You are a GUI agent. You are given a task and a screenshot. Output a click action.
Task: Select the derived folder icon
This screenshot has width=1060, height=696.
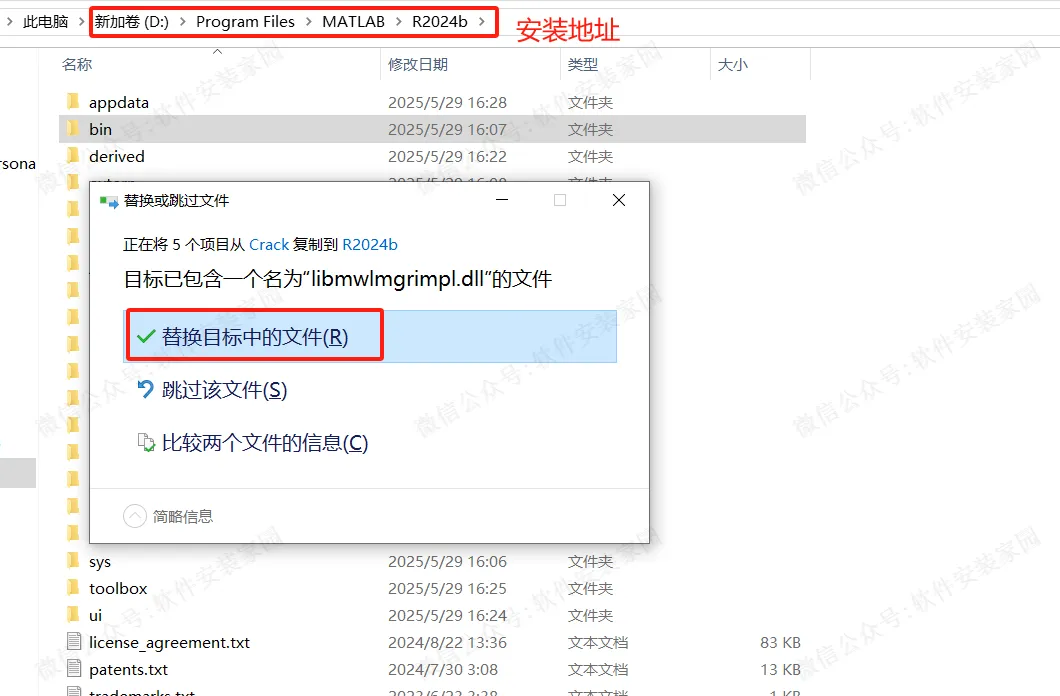pyautogui.click(x=73, y=156)
